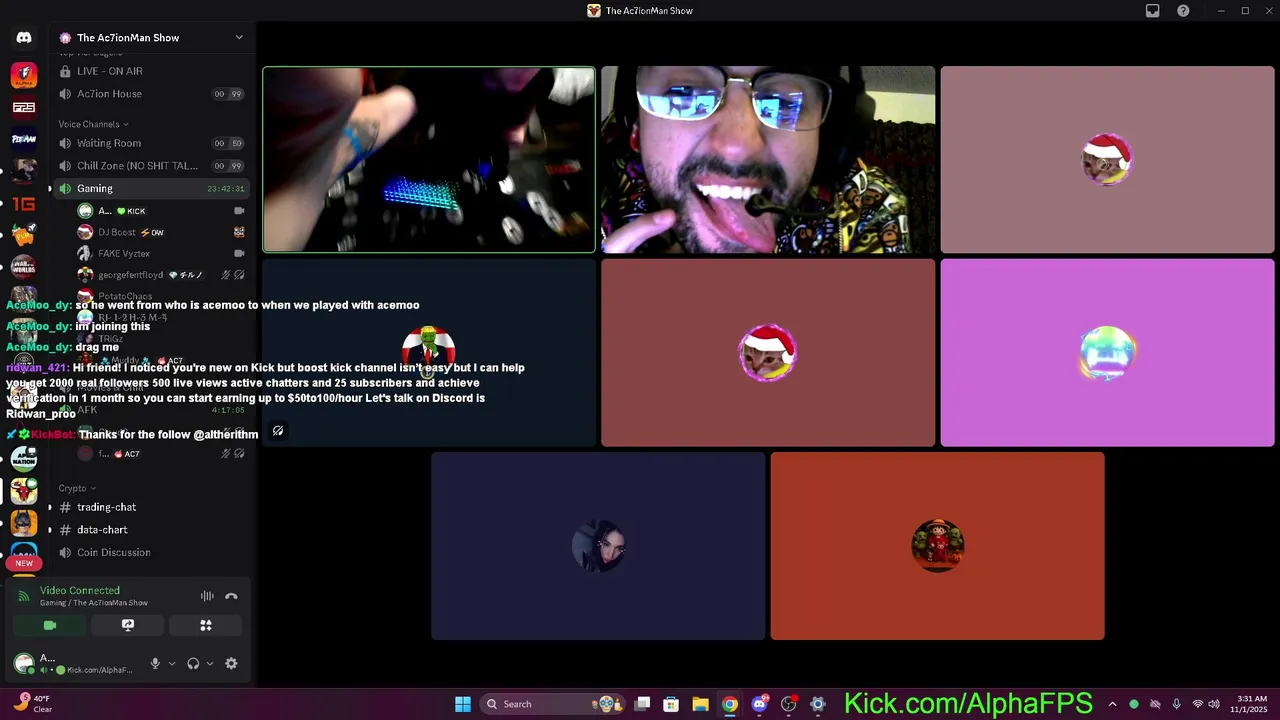1280x720 pixels.
Task: Open File Explorer from taskbar
Action: pos(700,704)
